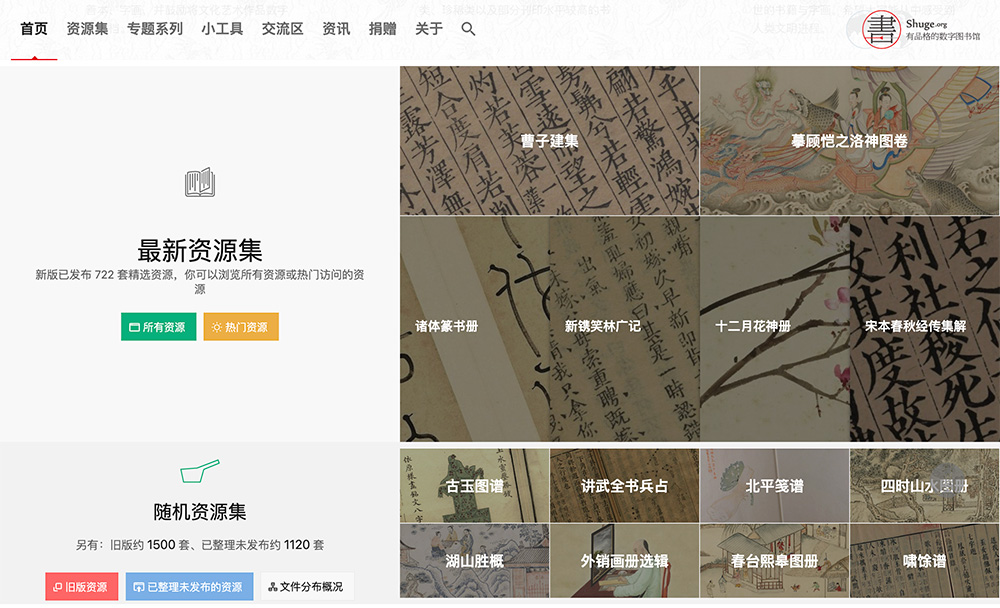Click the network icon on 文件分布概况
The image size is (1000, 608).
tap(272, 587)
